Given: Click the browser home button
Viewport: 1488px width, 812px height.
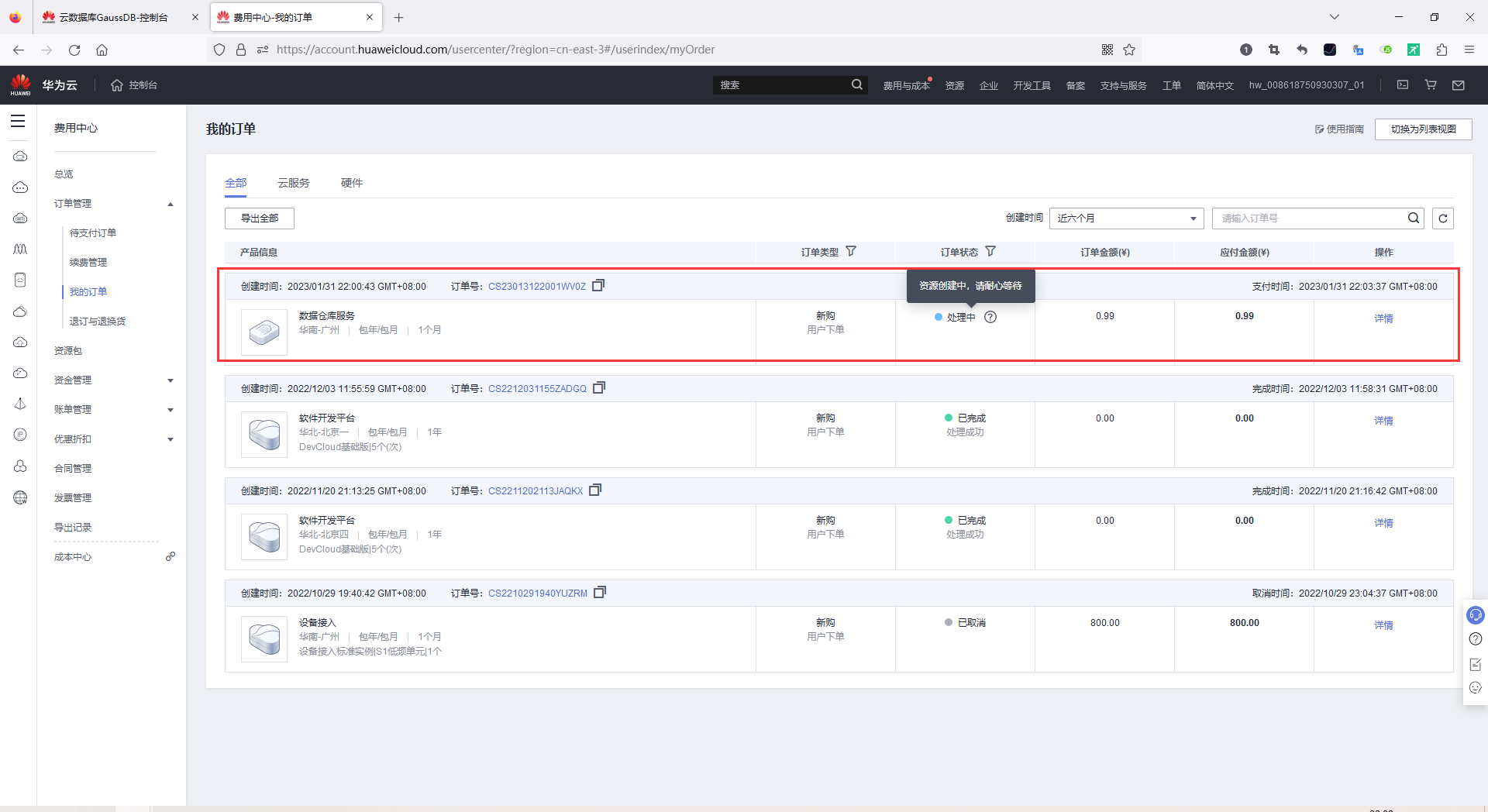Looking at the screenshot, I should point(102,50).
